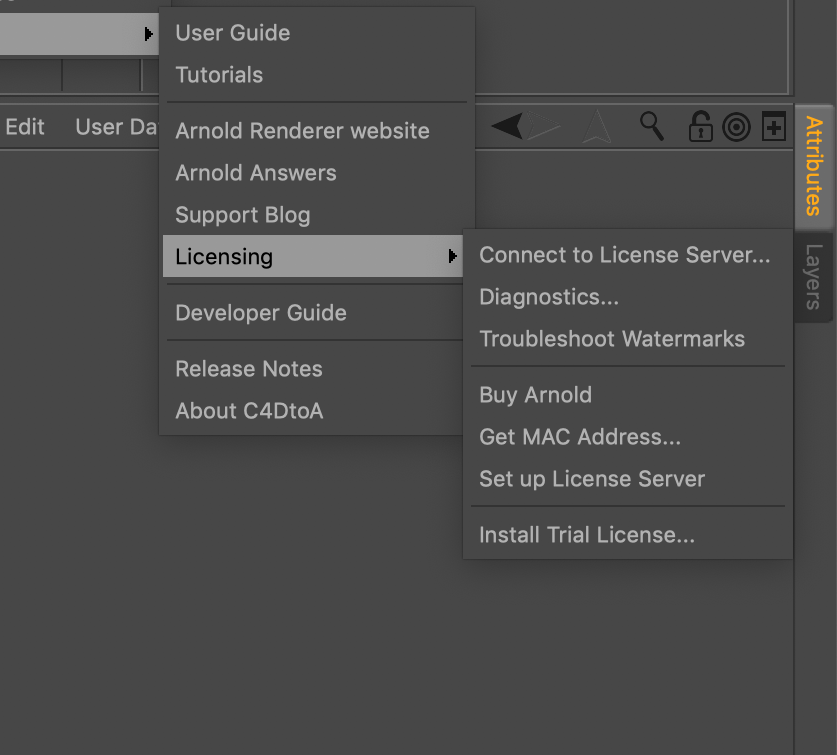The image size is (837, 755).
Task: Select Get MAC Address... item
Action: tap(628, 437)
